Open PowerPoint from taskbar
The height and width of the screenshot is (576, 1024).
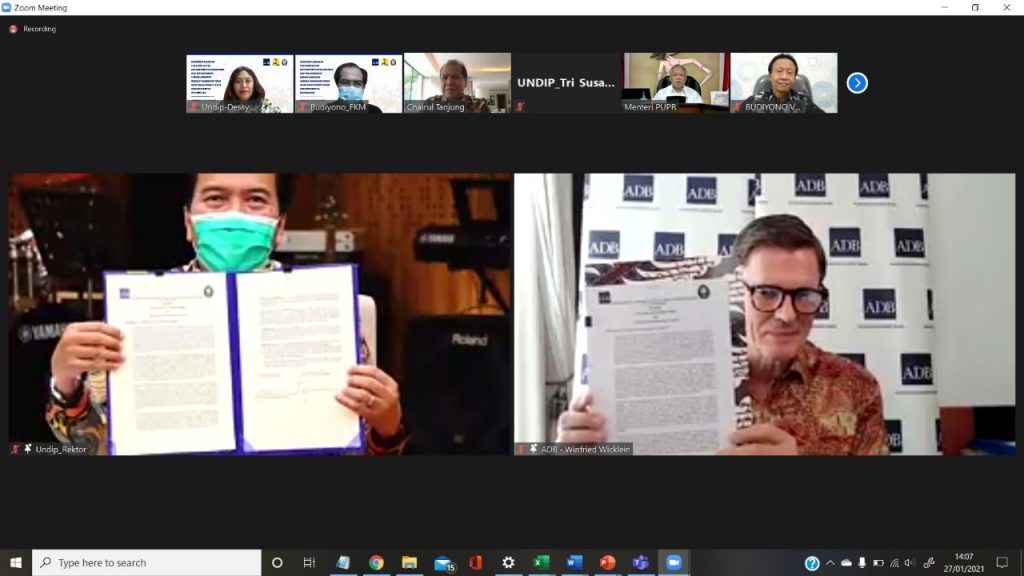click(607, 562)
